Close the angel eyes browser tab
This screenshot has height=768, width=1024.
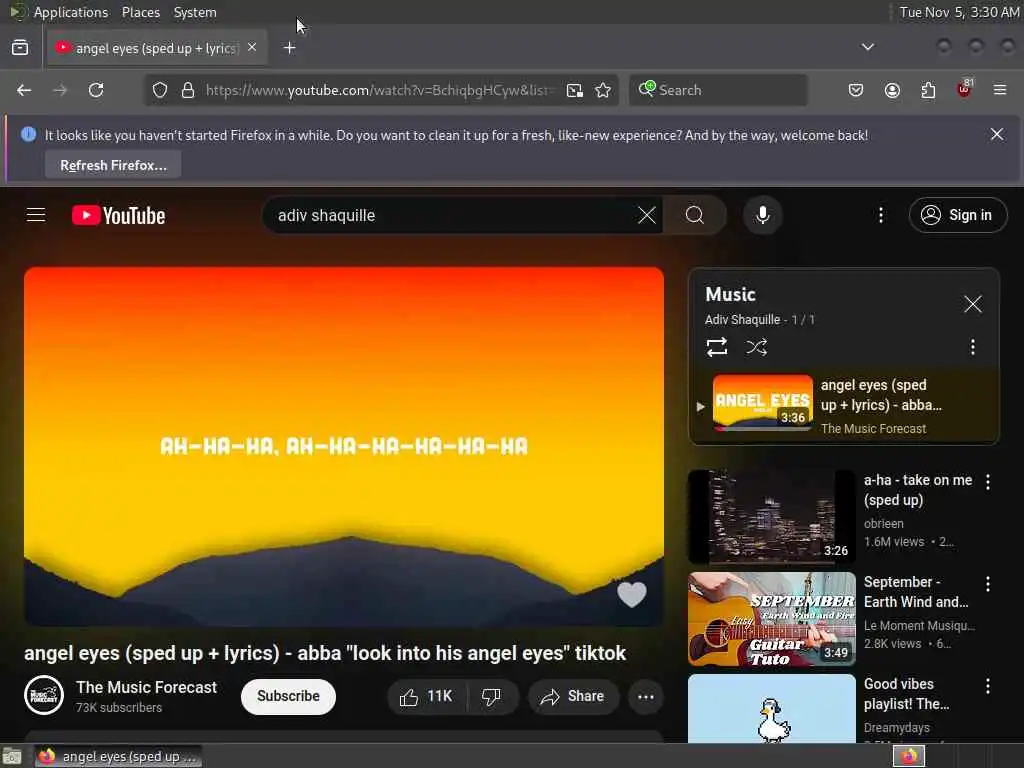[x=252, y=47]
